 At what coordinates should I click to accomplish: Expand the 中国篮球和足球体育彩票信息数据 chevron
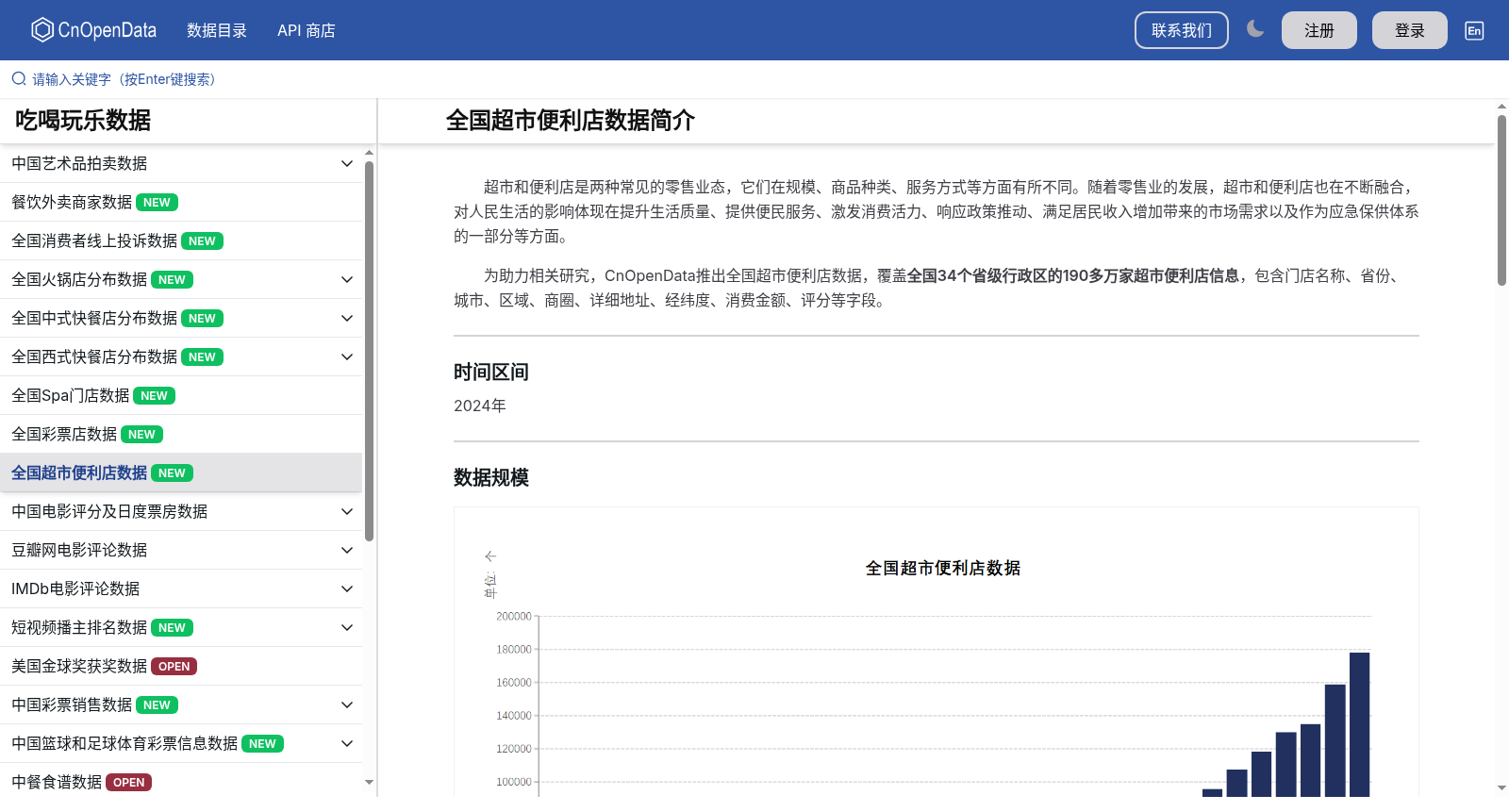pyautogui.click(x=347, y=743)
